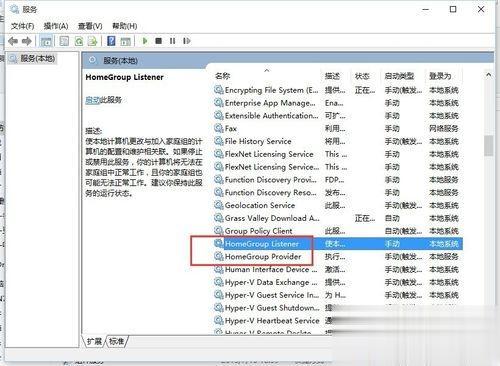Sort by the 名称 column header
Image resolution: width=500 pixels, height=366 pixels.
[x=223, y=76]
